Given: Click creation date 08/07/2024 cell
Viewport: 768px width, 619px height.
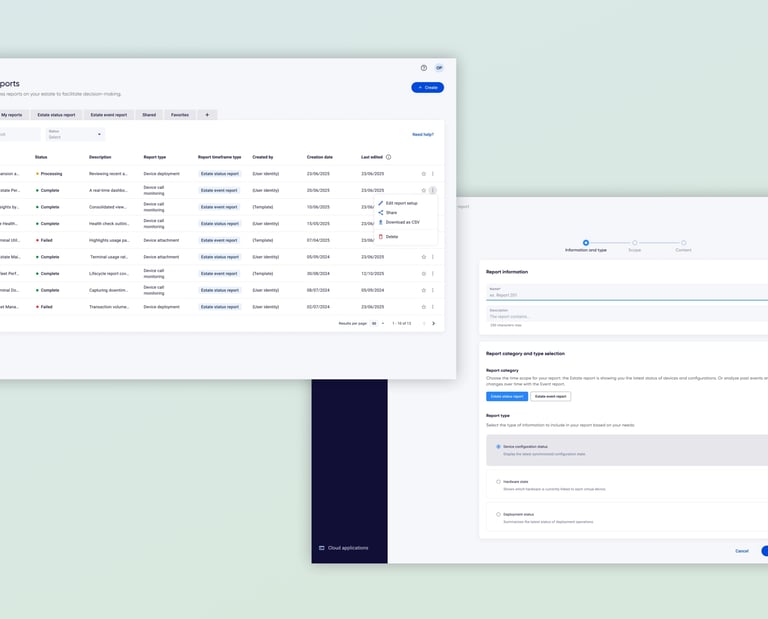Looking at the screenshot, I should [318, 290].
